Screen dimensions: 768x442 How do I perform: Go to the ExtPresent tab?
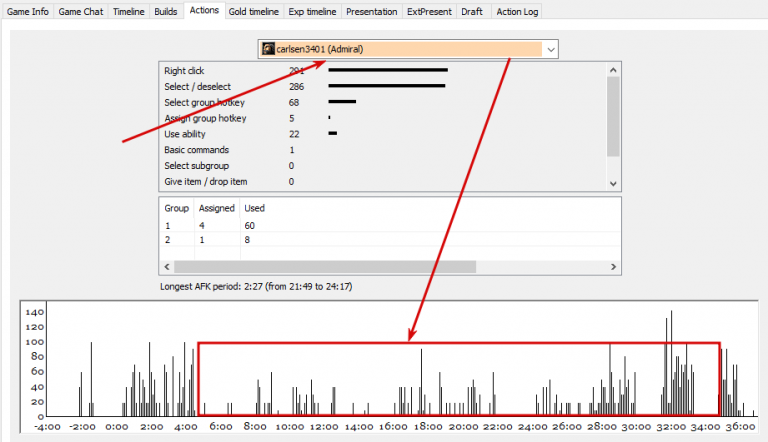429,11
